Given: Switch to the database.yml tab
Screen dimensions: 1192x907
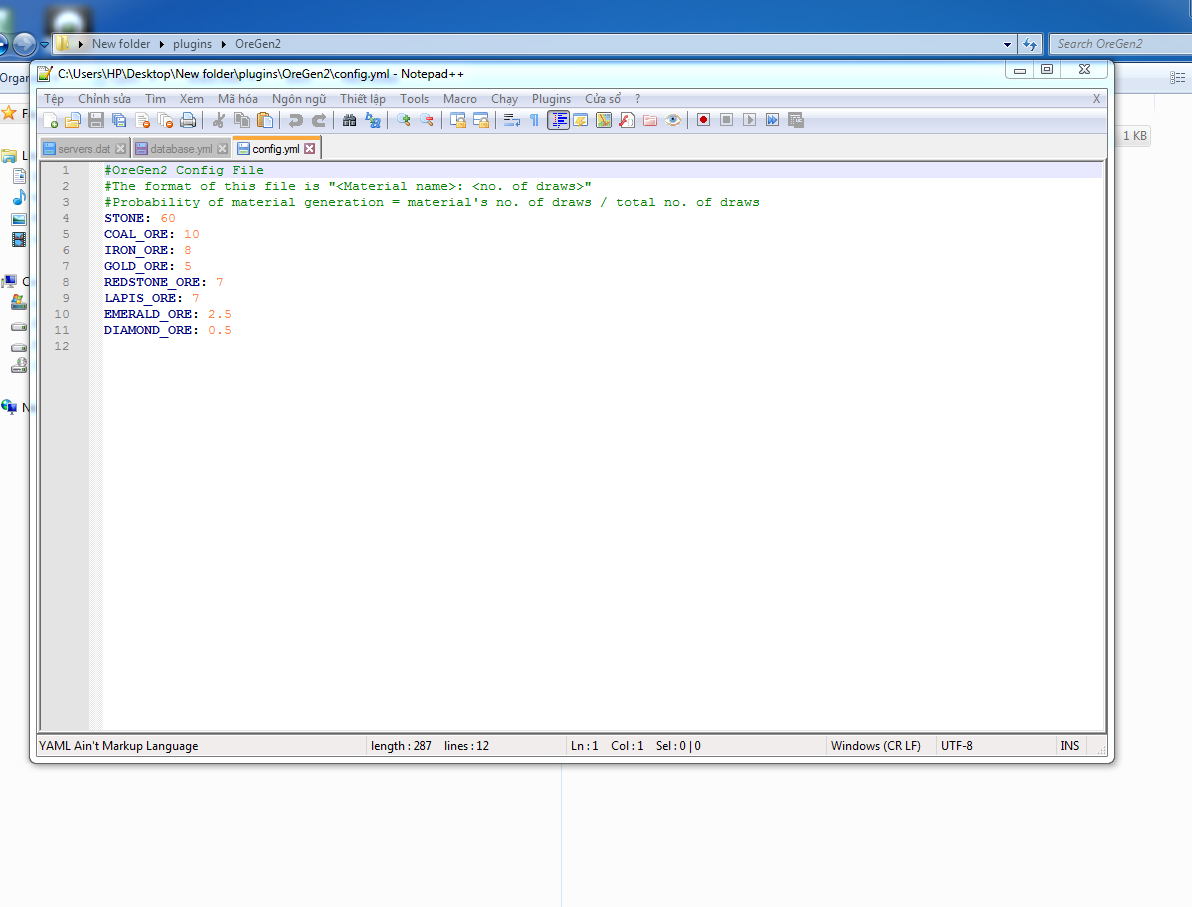Looking at the screenshot, I should tap(181, 149).
